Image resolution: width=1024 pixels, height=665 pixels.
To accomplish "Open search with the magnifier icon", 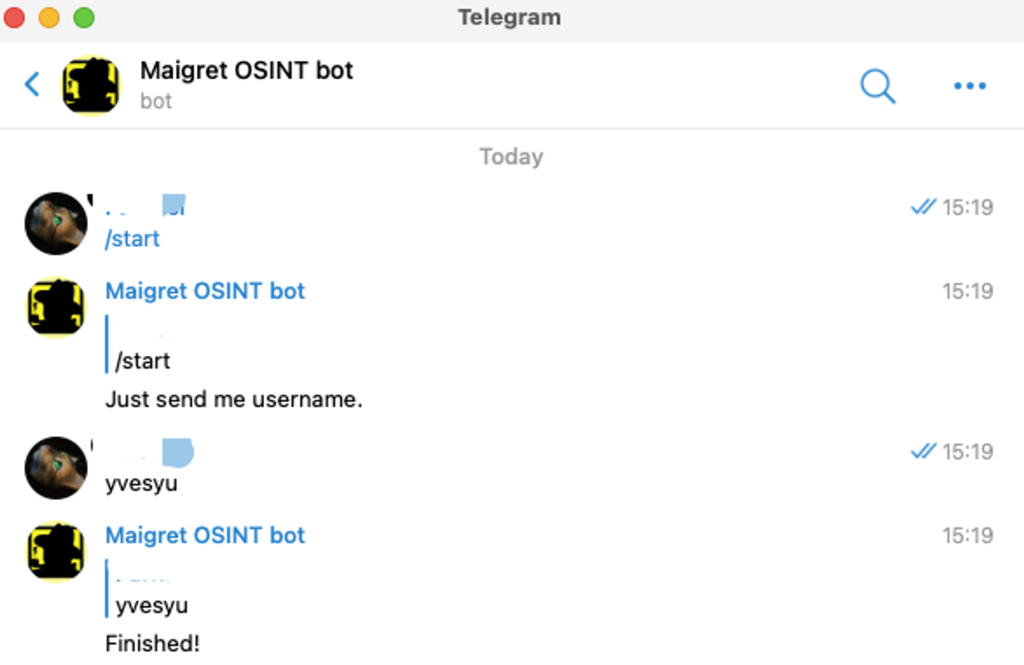I will [877, 86].
